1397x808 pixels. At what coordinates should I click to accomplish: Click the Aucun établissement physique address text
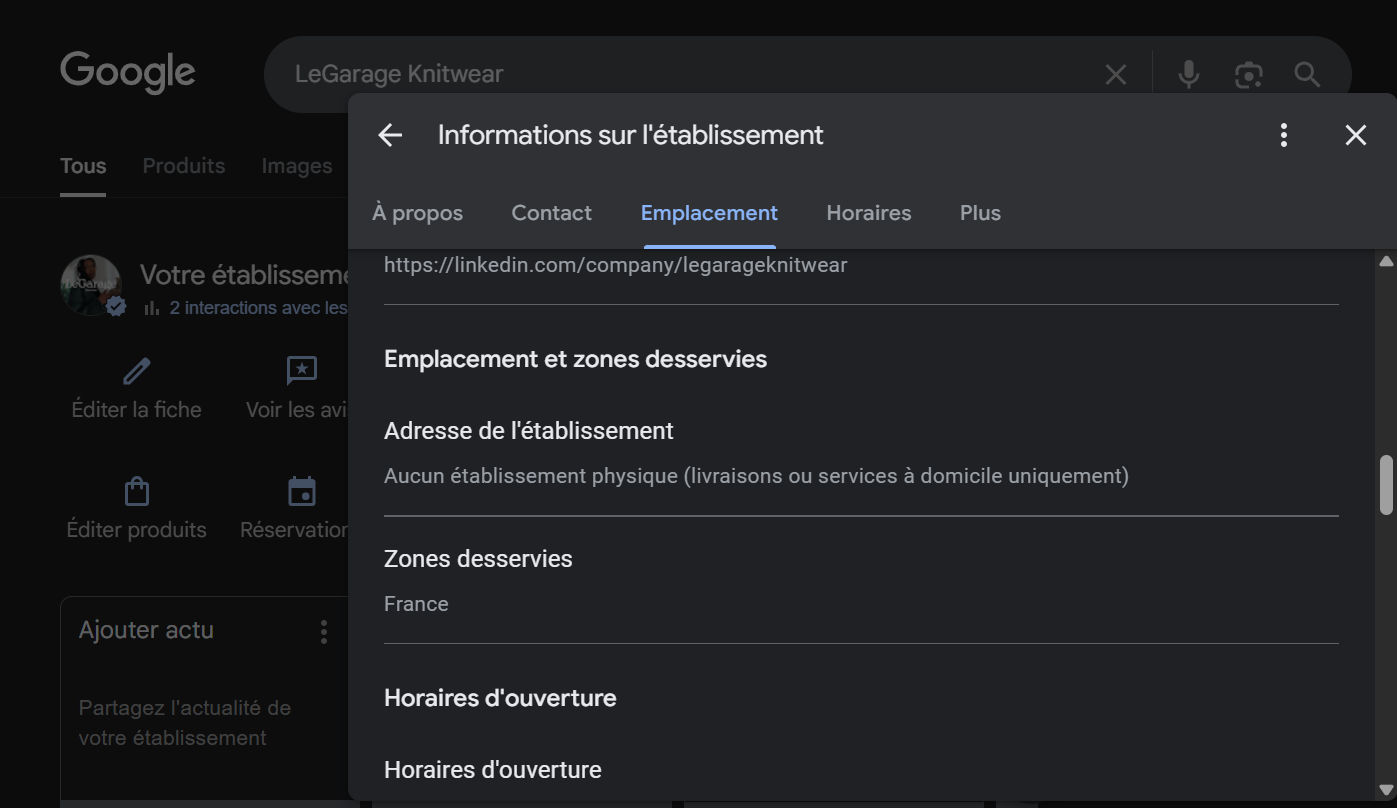pyautogui.click(x=756, y=476)
